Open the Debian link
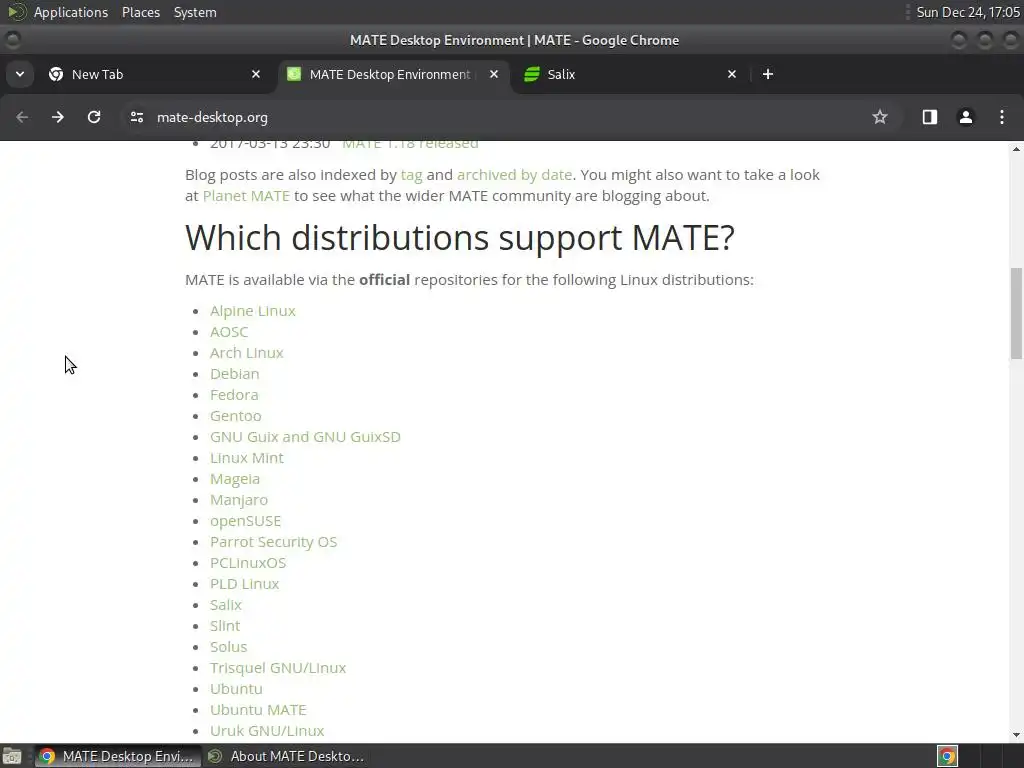Image resolution: width=1024 pixels, height=768 pixels. (234, 374)
